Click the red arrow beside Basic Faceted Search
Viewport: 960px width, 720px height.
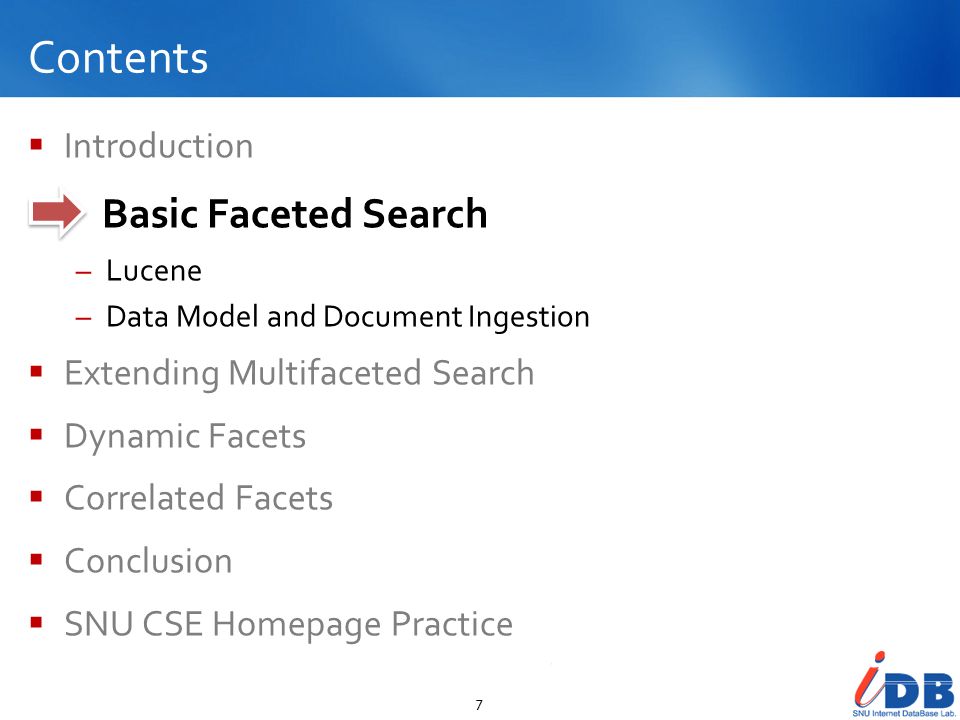coord(56,212)
